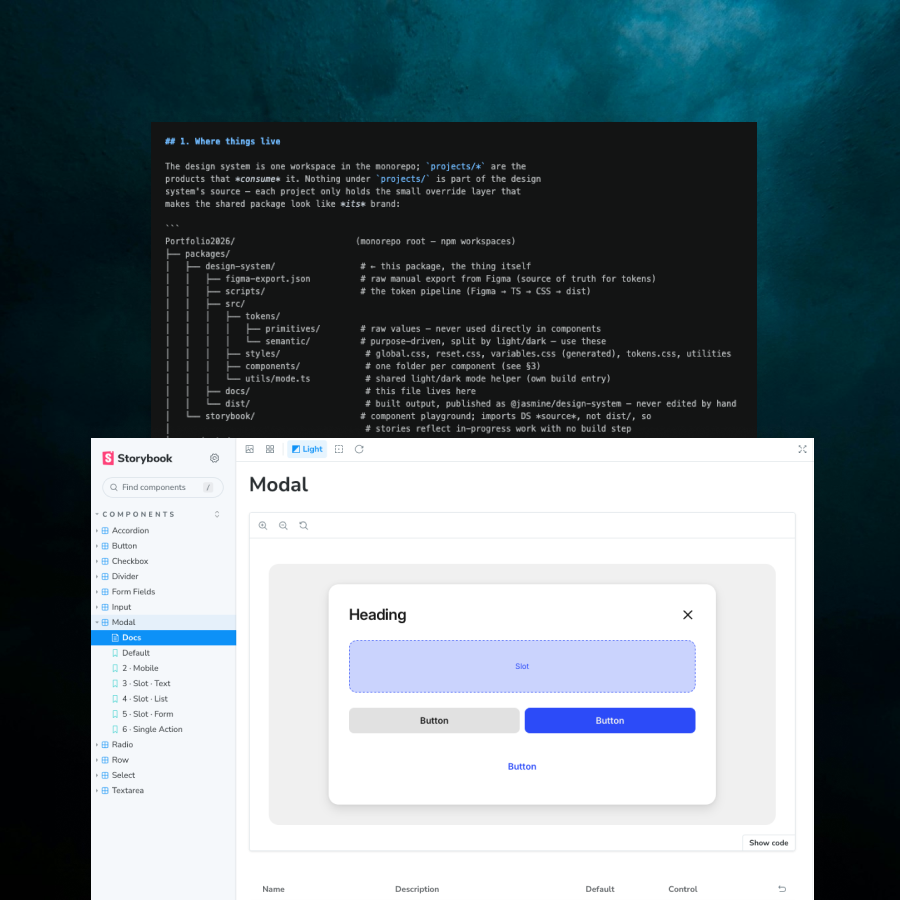Reset controls with the undo arrow icon

pos(782,889)
